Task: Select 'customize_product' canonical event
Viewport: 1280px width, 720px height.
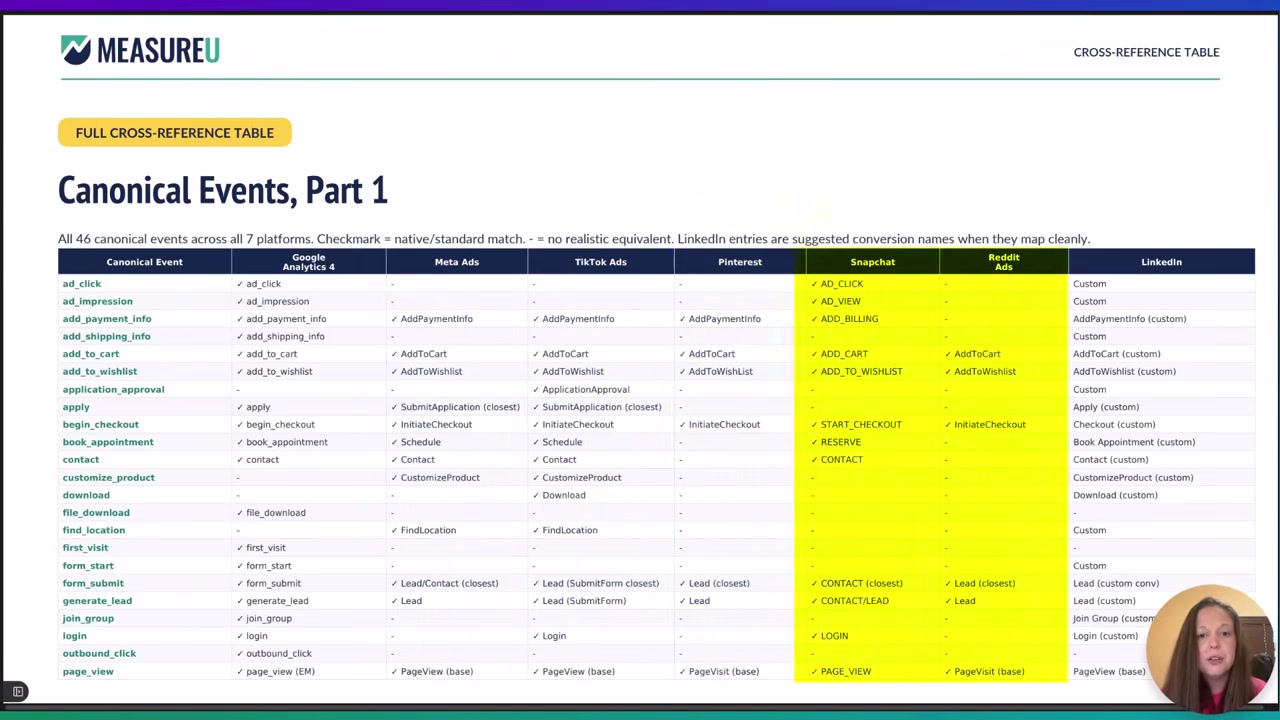Action: (108, 477)
